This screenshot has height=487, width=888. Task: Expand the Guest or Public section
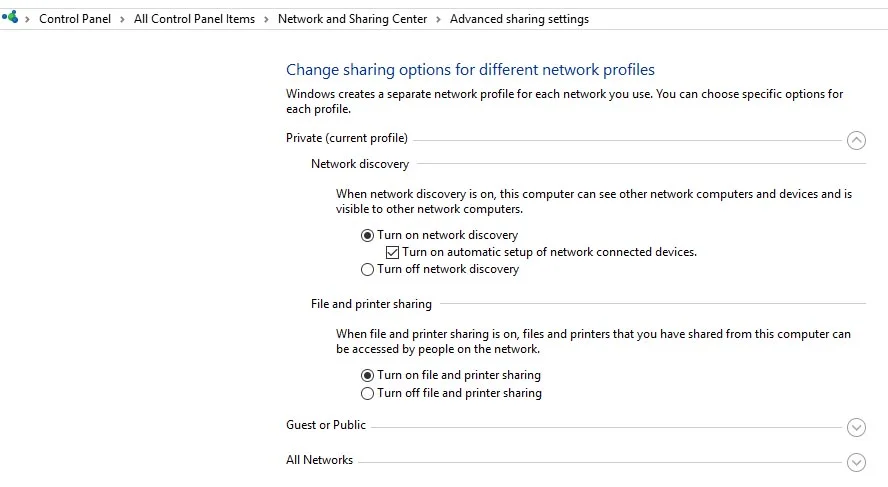pyautogui.click(x=856, y=428)
